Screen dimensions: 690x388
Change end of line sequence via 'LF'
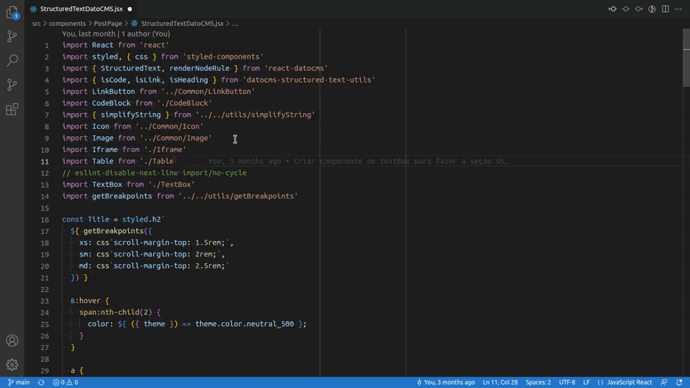point(586,382)
